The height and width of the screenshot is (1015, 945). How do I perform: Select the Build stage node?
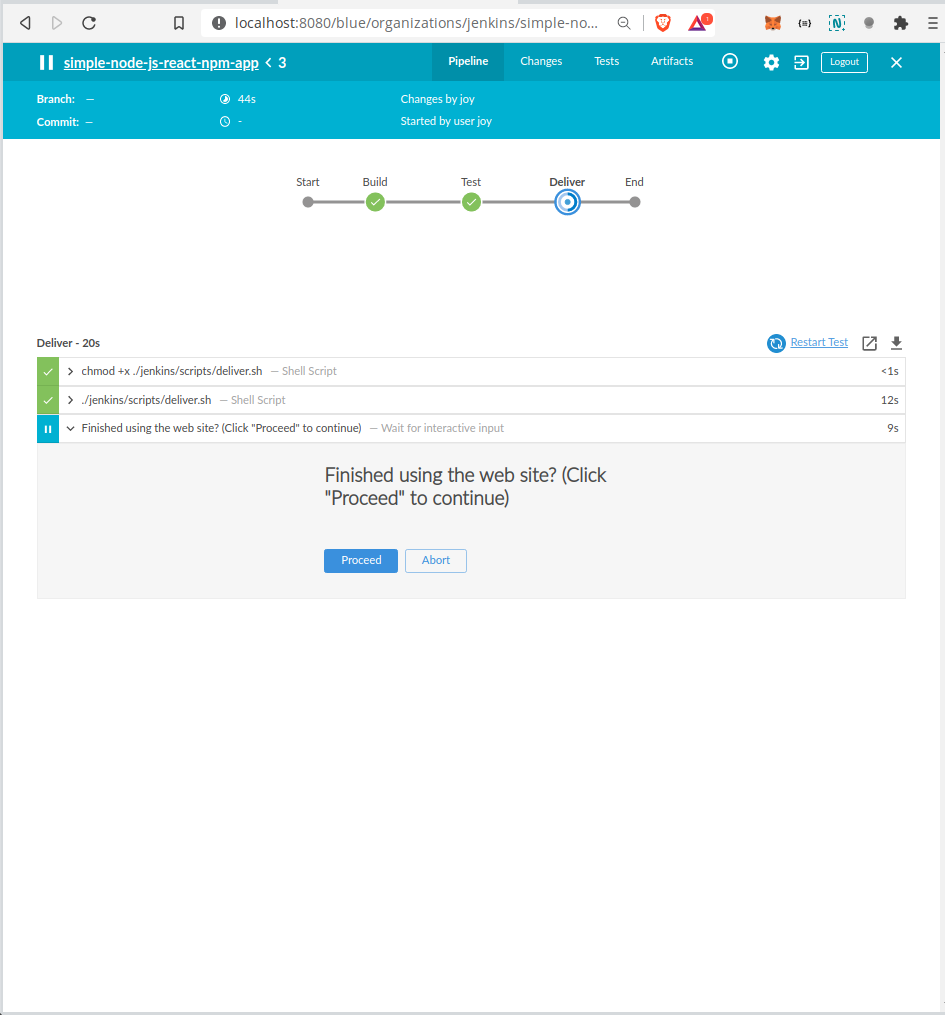(x=375, y=202)
